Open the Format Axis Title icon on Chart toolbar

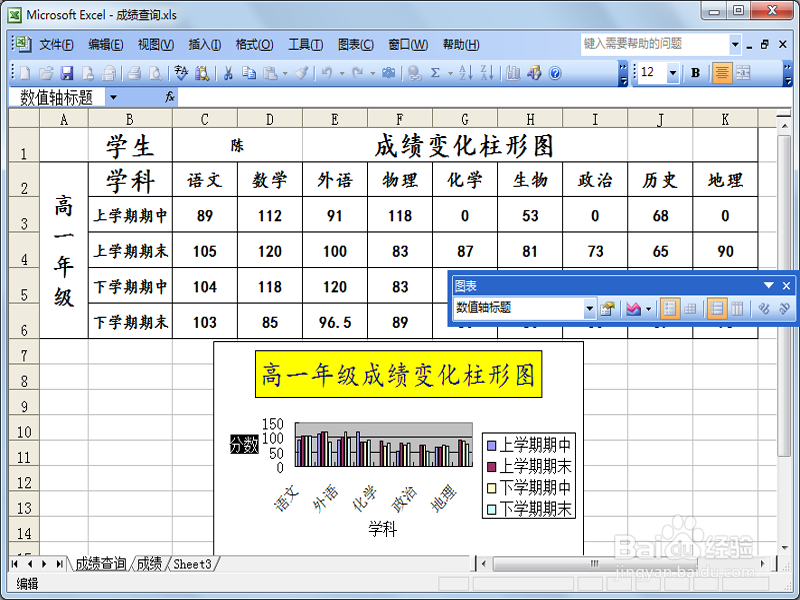(606, 308)
